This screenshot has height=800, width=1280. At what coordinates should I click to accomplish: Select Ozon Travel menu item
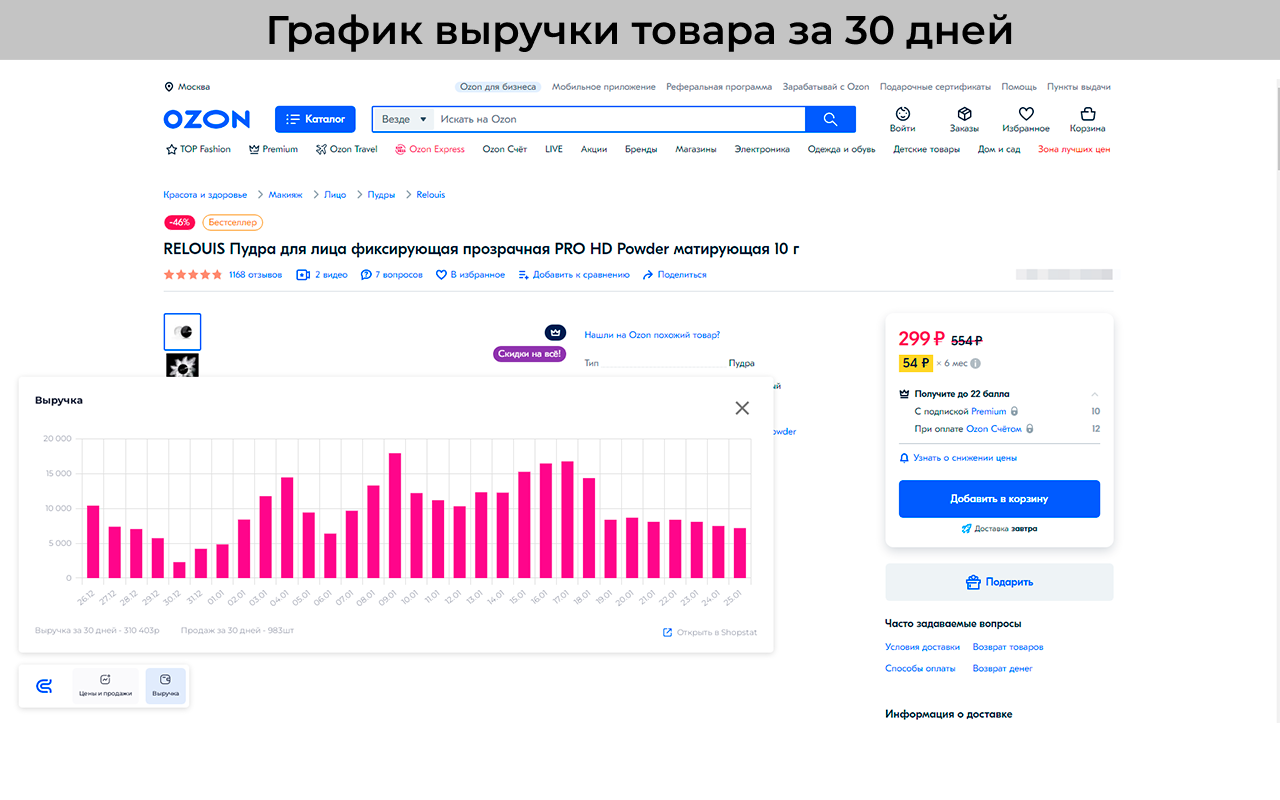[346, 149]
